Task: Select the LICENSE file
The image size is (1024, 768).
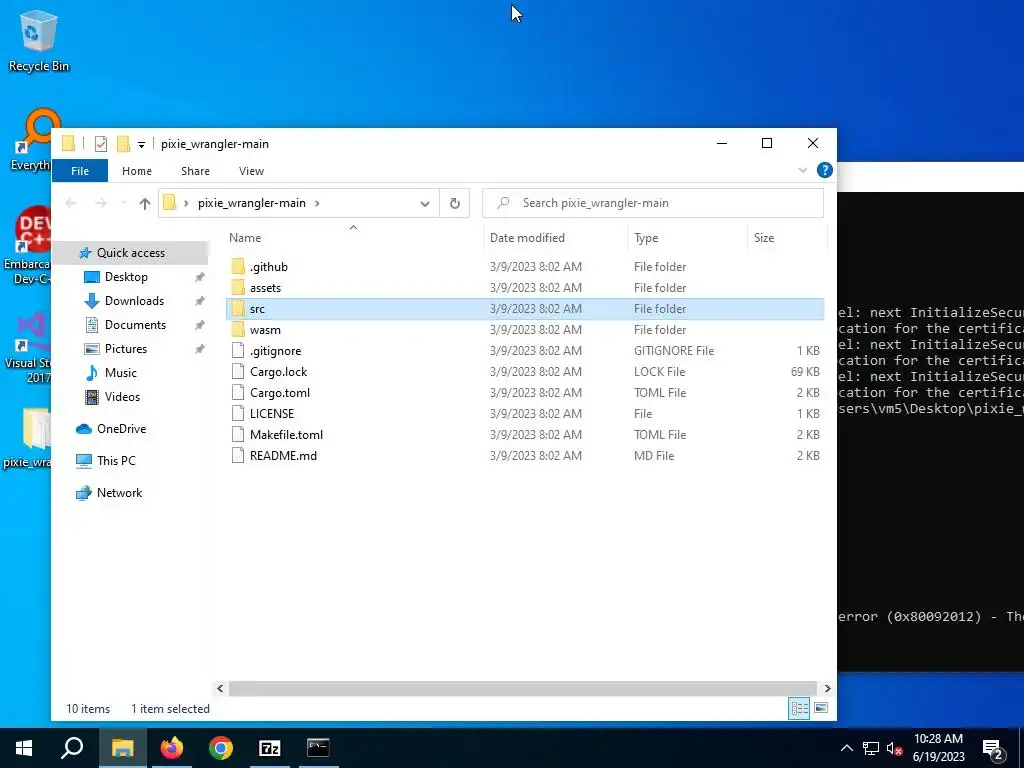Action: 525,413
